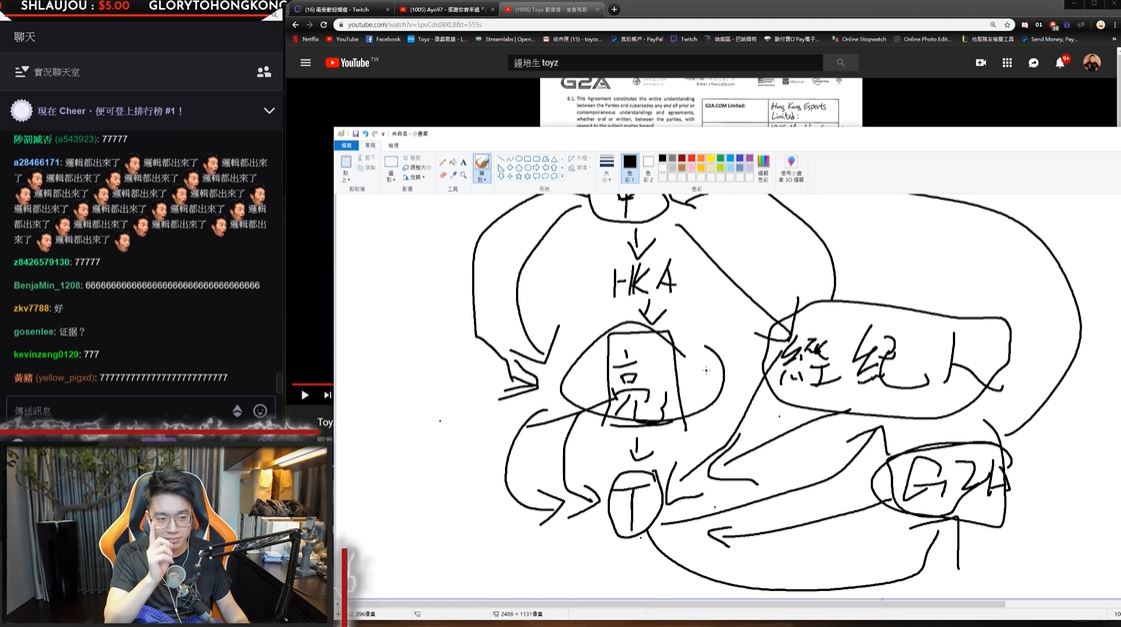Open the chat emoji picker
The image size is (1121, 627).
[x=260, y=410]
